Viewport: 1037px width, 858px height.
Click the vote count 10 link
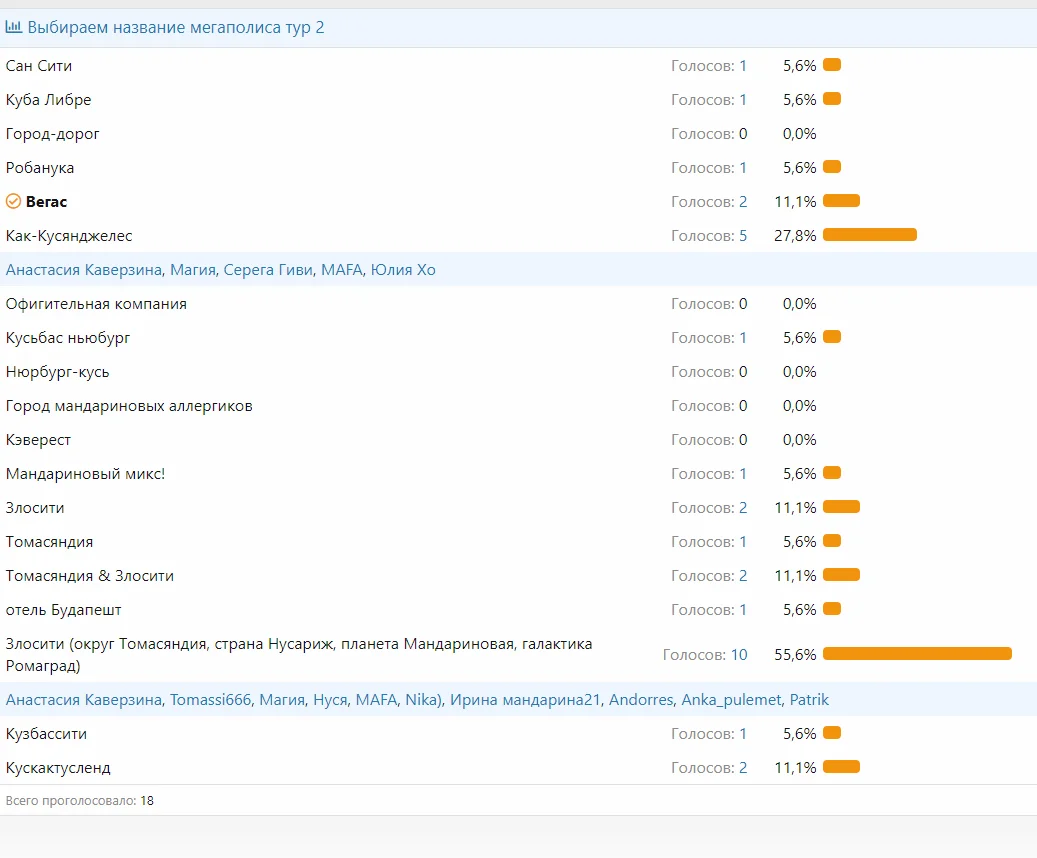pos(738,655)
